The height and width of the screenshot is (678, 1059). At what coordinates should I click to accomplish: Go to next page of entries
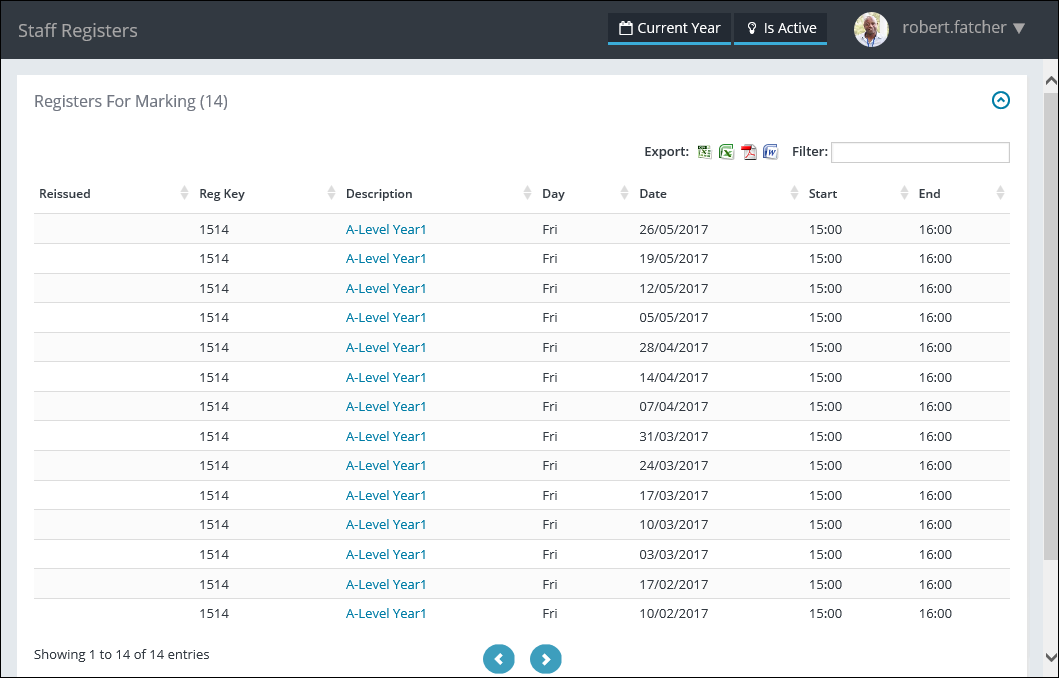point(546,659)
